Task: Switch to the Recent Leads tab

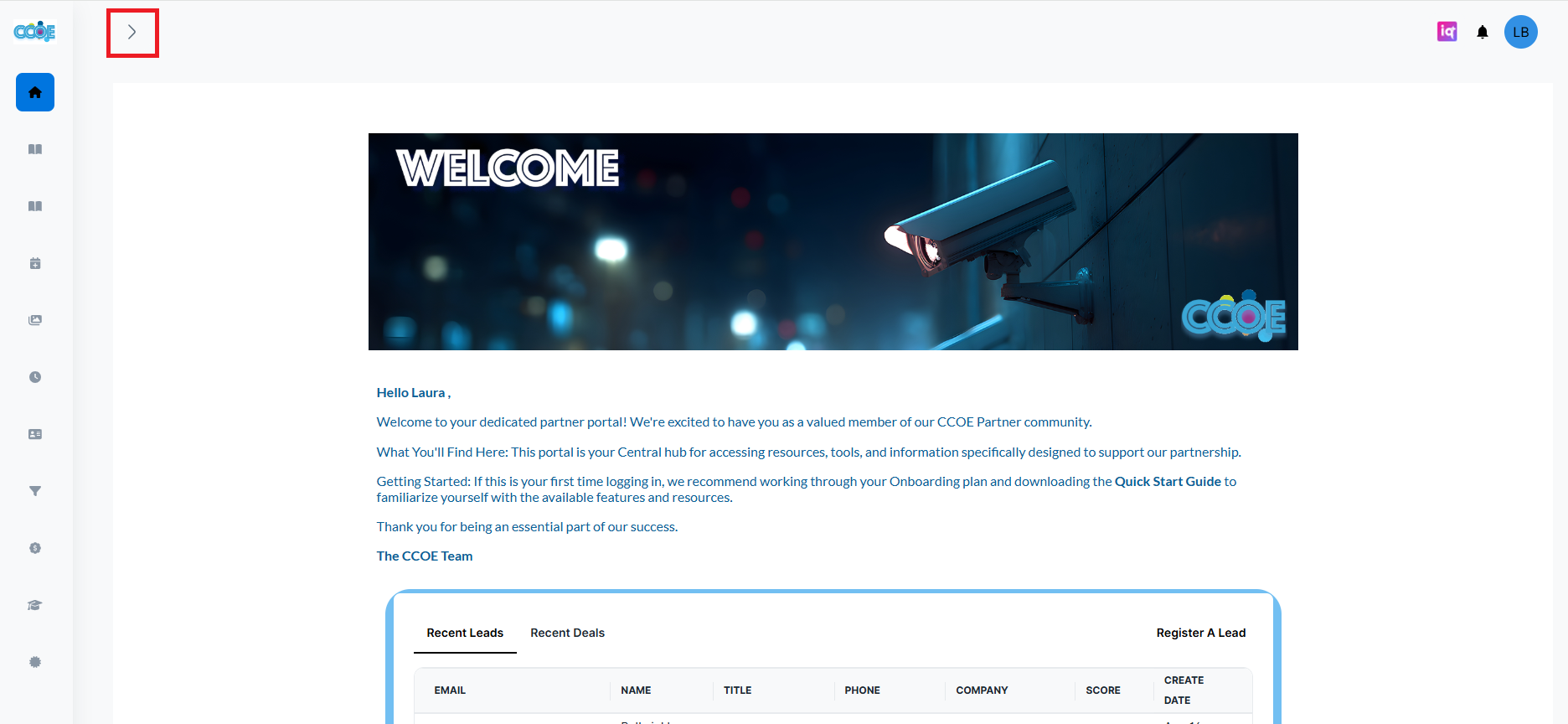Action: [465, 633]
